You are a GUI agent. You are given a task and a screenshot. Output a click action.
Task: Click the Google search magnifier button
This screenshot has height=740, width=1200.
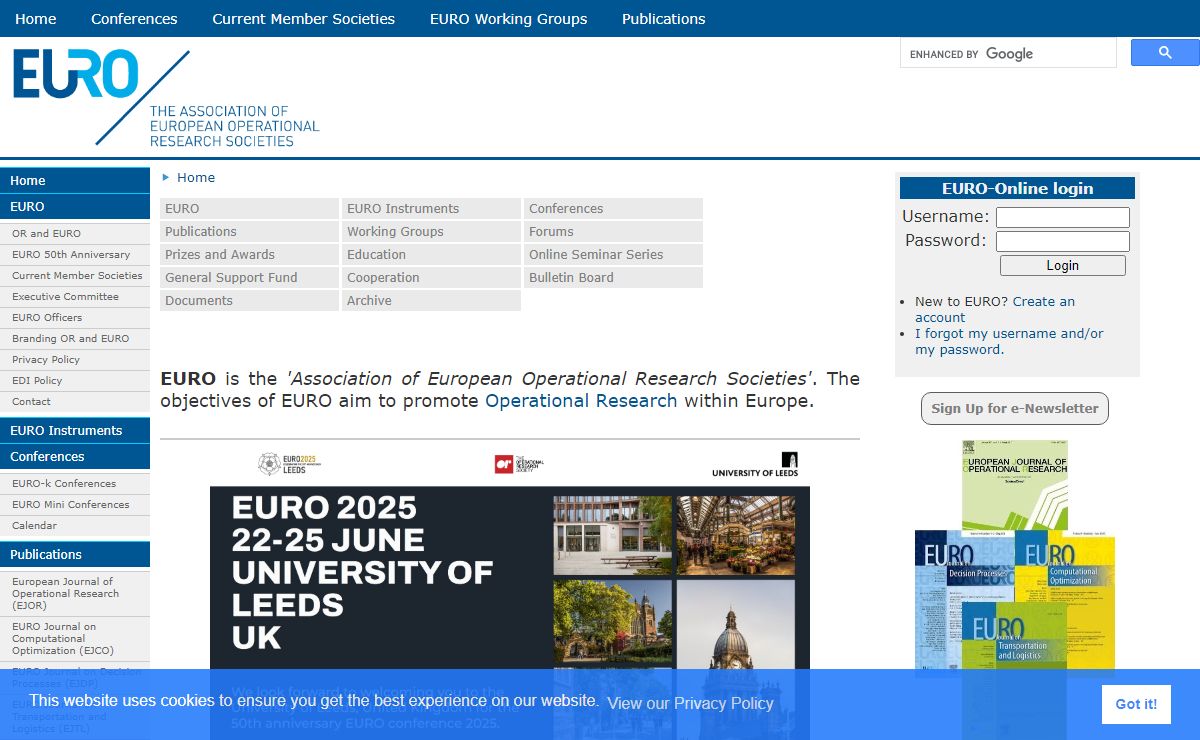coord(1165,53)
